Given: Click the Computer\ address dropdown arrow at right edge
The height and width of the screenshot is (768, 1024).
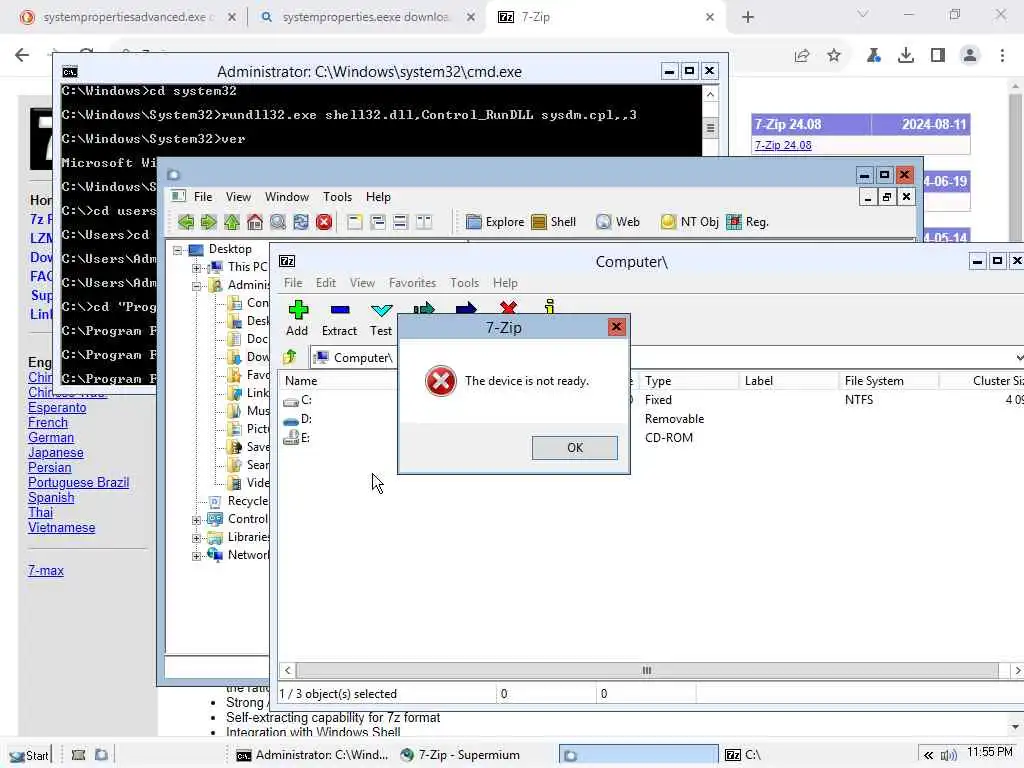Looking at the screenshot, I should click(1019, 357).
